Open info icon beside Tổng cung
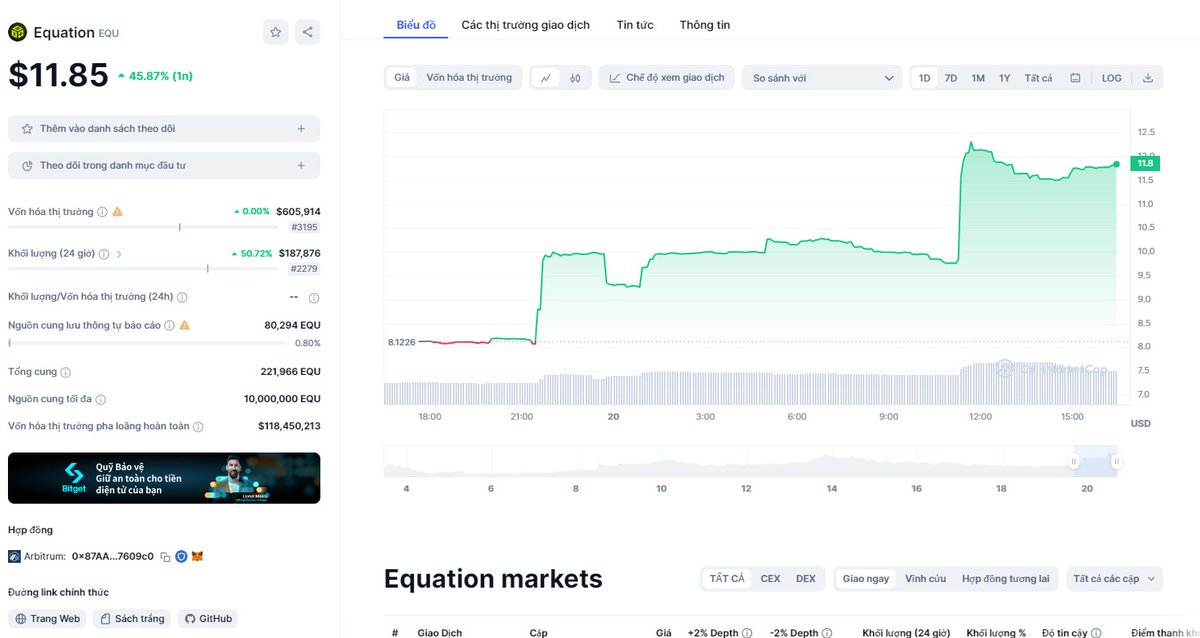 66,372
